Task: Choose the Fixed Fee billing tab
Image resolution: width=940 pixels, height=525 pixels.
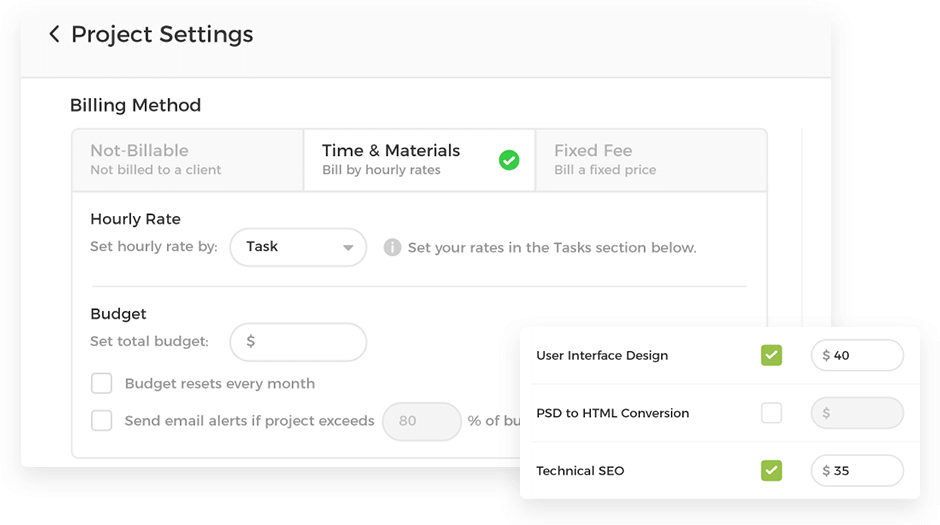Action: [651, 160]
